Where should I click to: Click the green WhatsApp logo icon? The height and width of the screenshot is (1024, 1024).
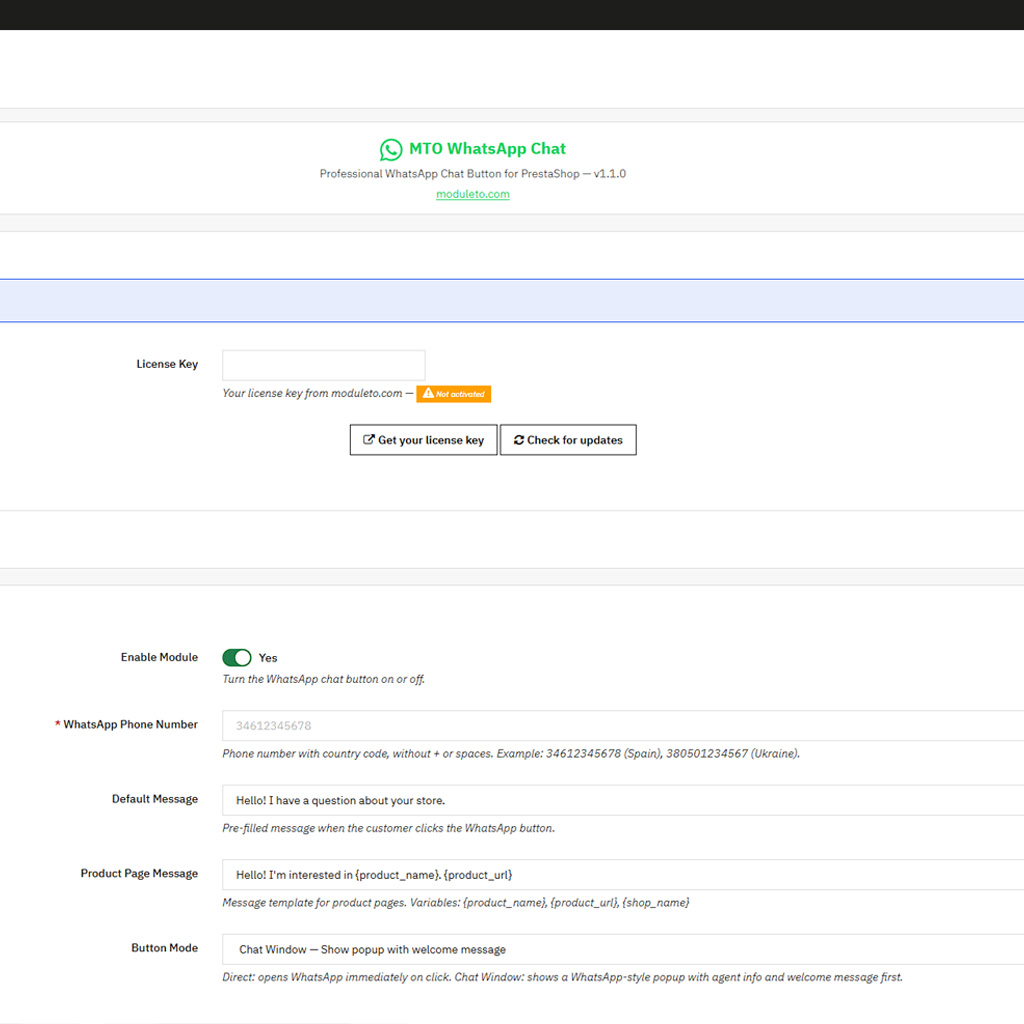click(391, 150)
